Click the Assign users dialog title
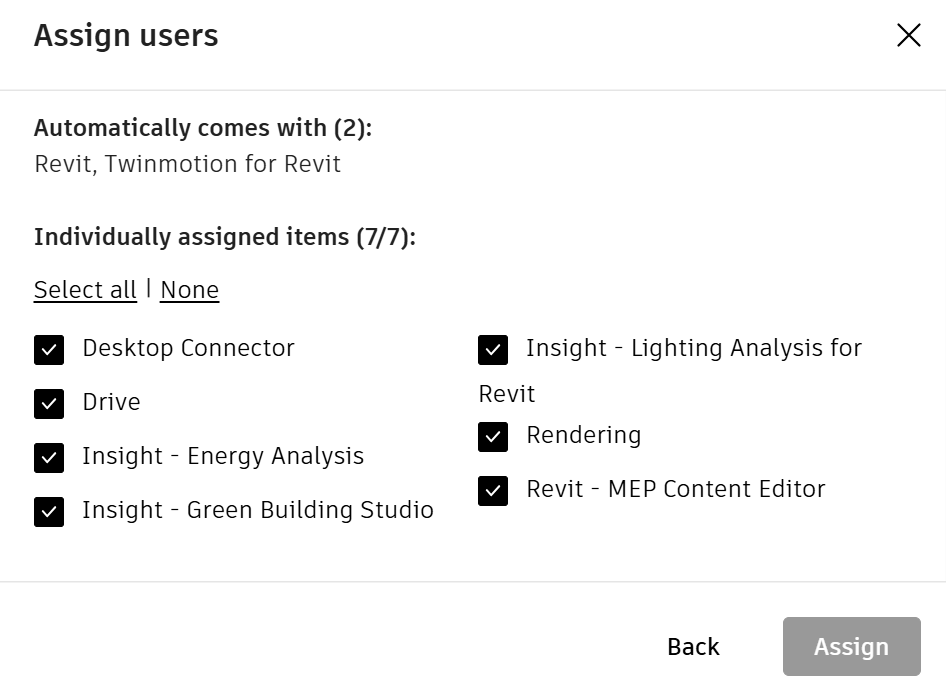This screenshot has height=697, width=946. point(126,36)
